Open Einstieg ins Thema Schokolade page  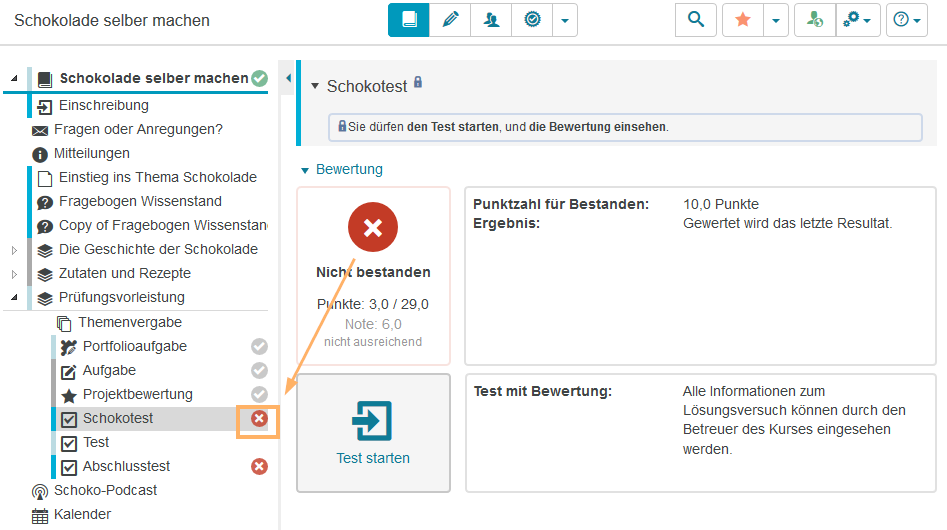pos(158,177)
